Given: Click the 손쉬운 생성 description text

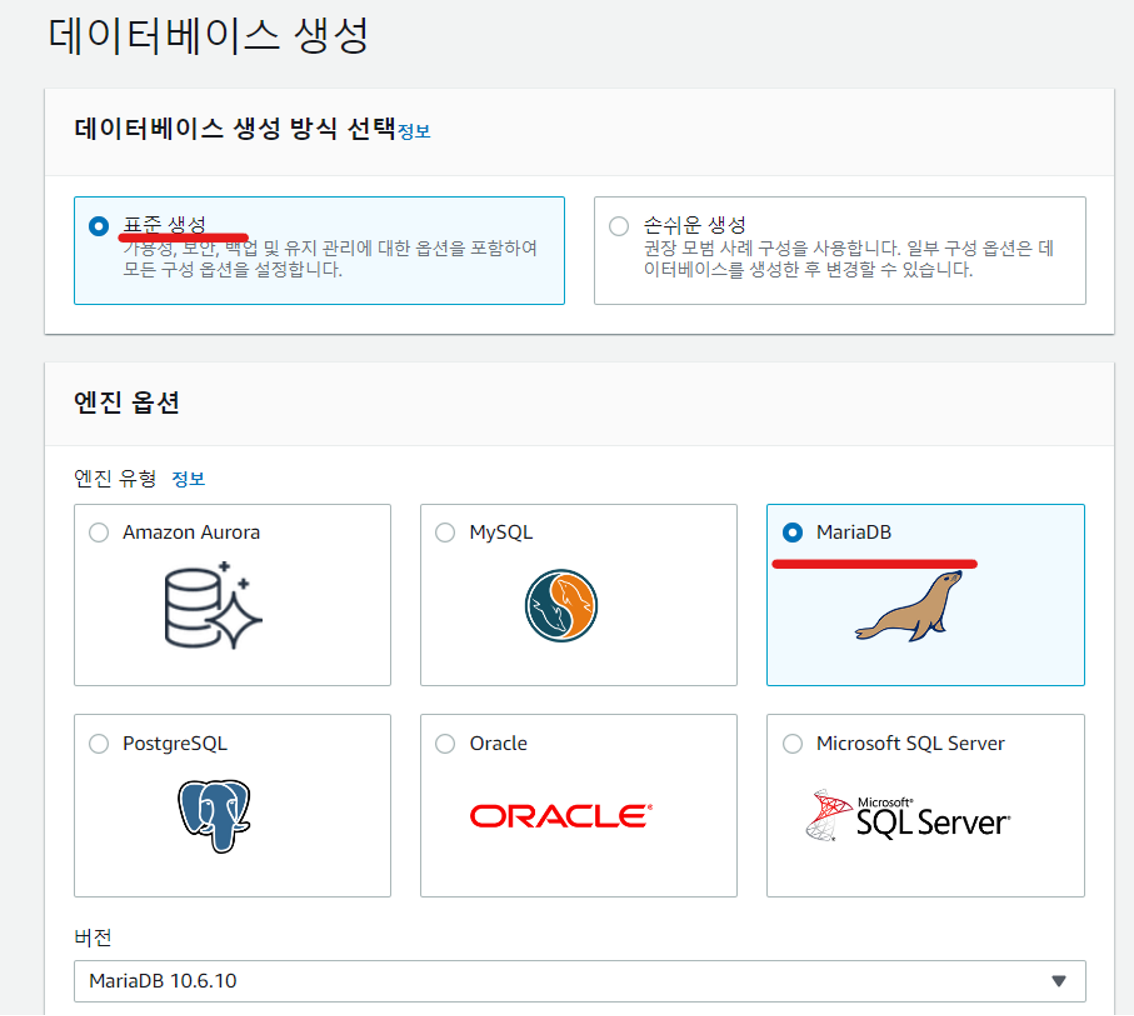Looking at the screenshot, I should (849, 259).
